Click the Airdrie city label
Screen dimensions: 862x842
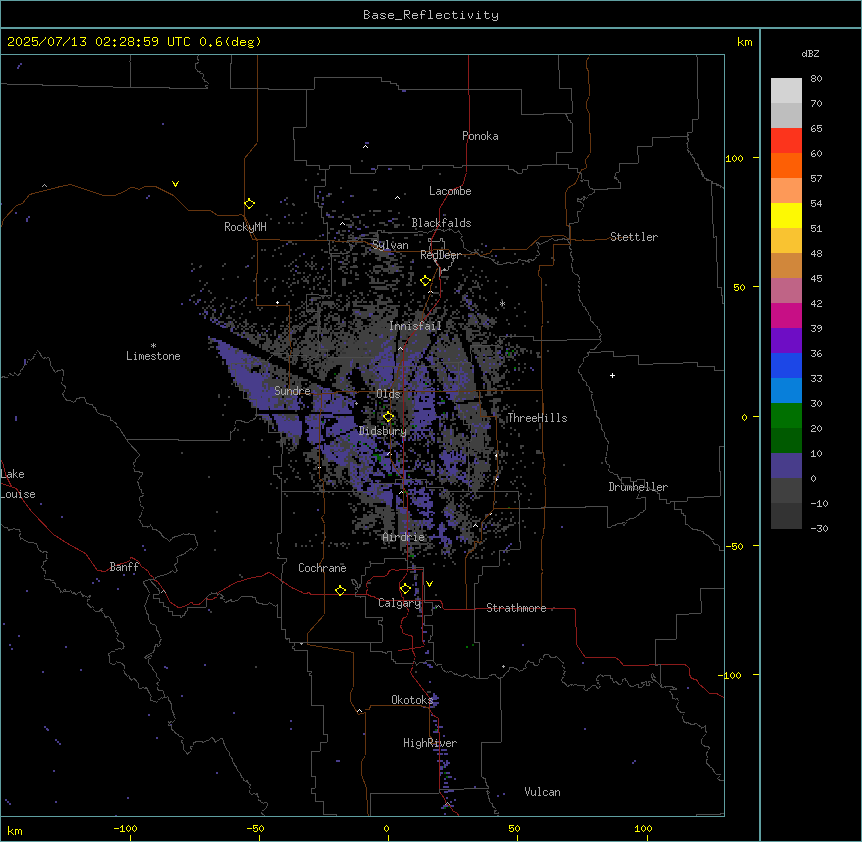(x=404, y=537)
